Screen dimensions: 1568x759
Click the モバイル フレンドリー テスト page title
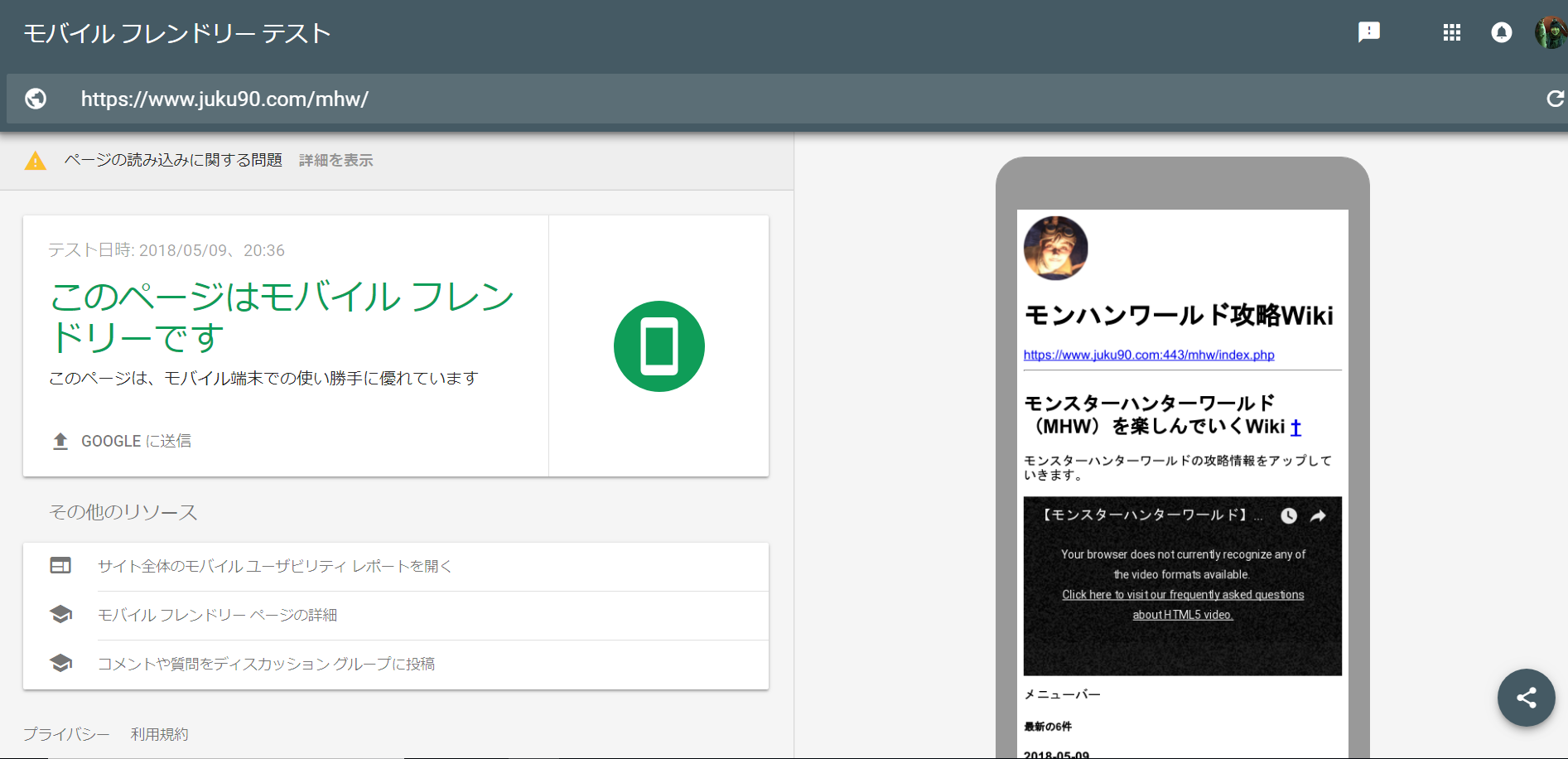coord(177,33)
